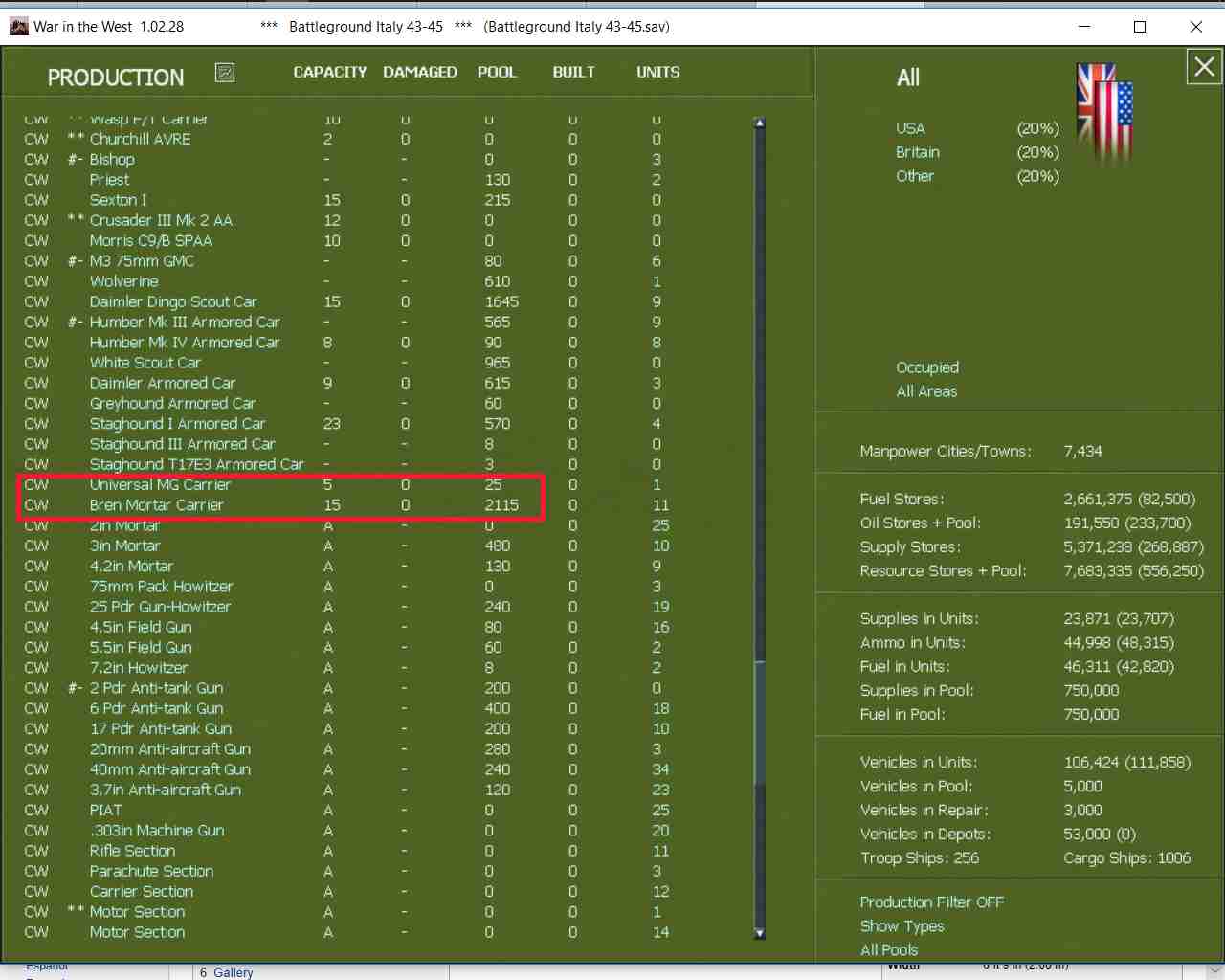The height and width of the screenshot is (980, 1225).
Task: Toggle the Production Filter OFF setting
Action: point(932,902)
